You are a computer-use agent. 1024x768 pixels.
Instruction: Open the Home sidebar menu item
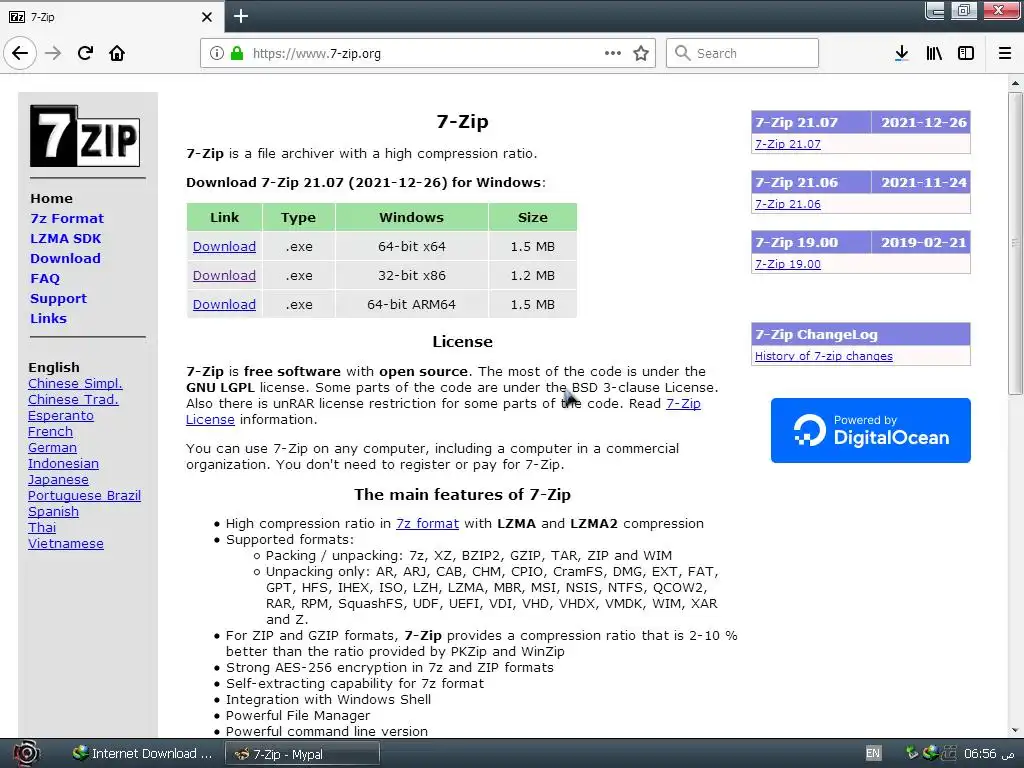52,199
